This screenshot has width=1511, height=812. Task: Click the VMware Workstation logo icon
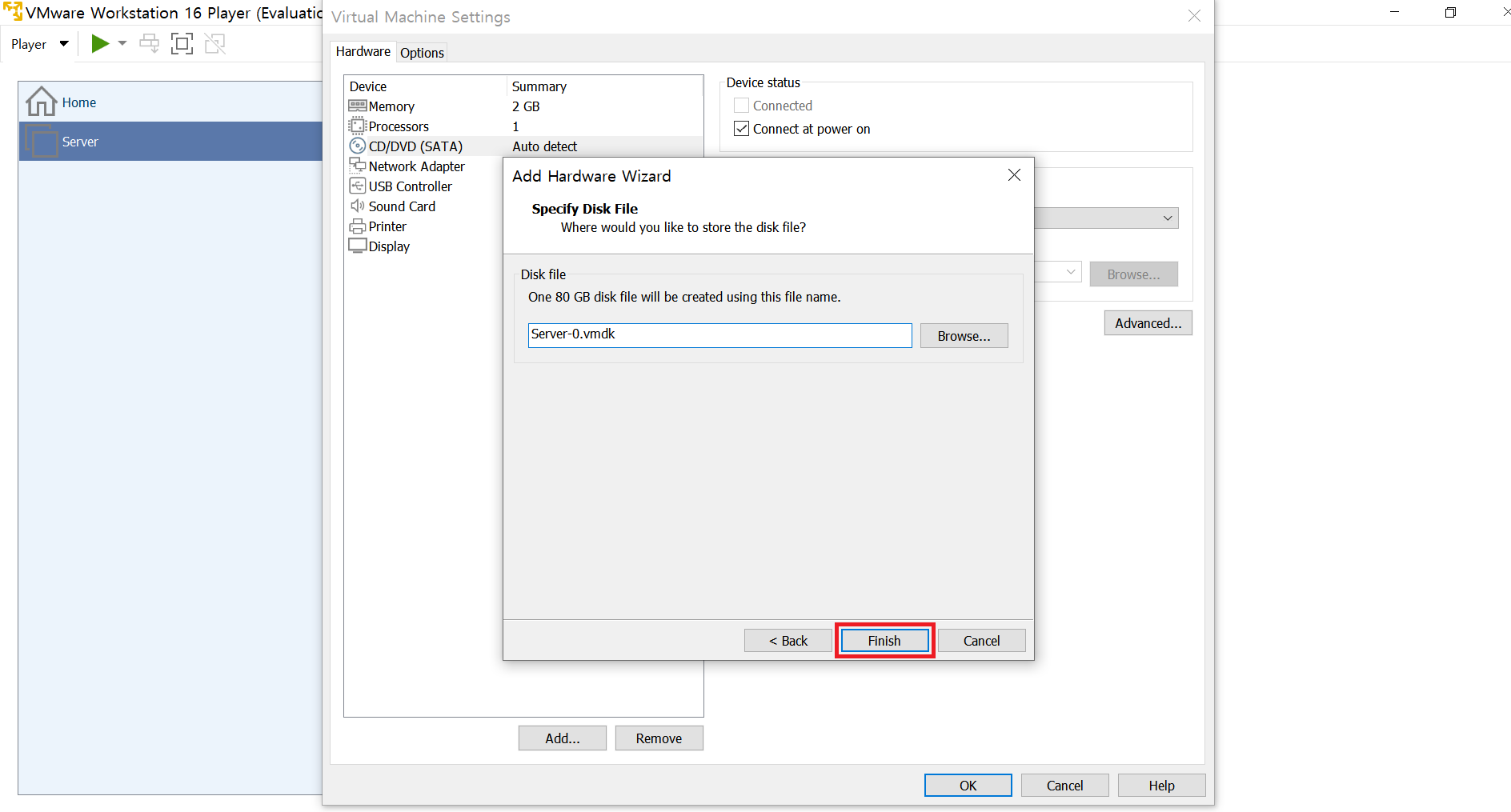click(x=12, y=11)
